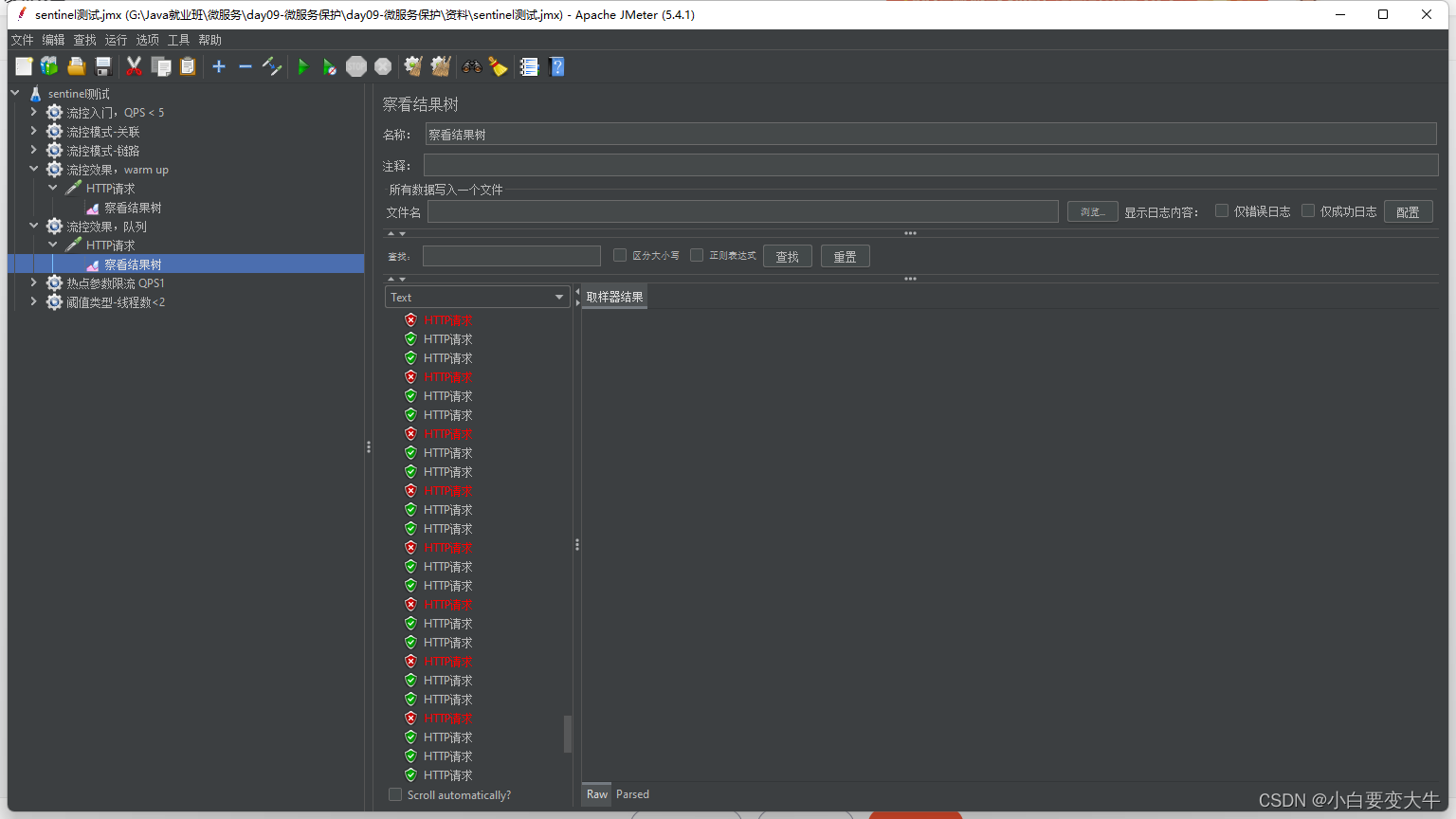The width and height of the screenshot is (1456, 819).
Task: Open the Templates icon
Action: pos(49,66)
